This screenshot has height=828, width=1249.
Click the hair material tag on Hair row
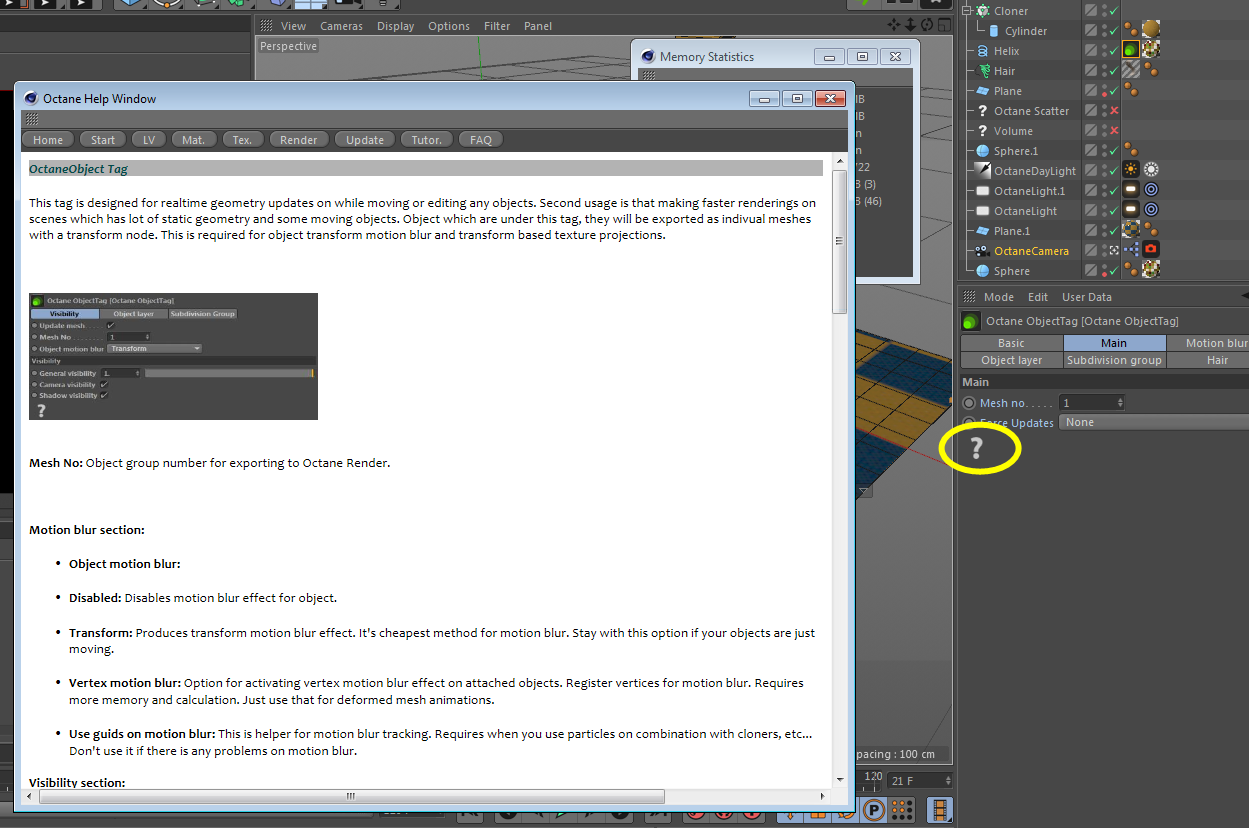tap(1131, 69)
